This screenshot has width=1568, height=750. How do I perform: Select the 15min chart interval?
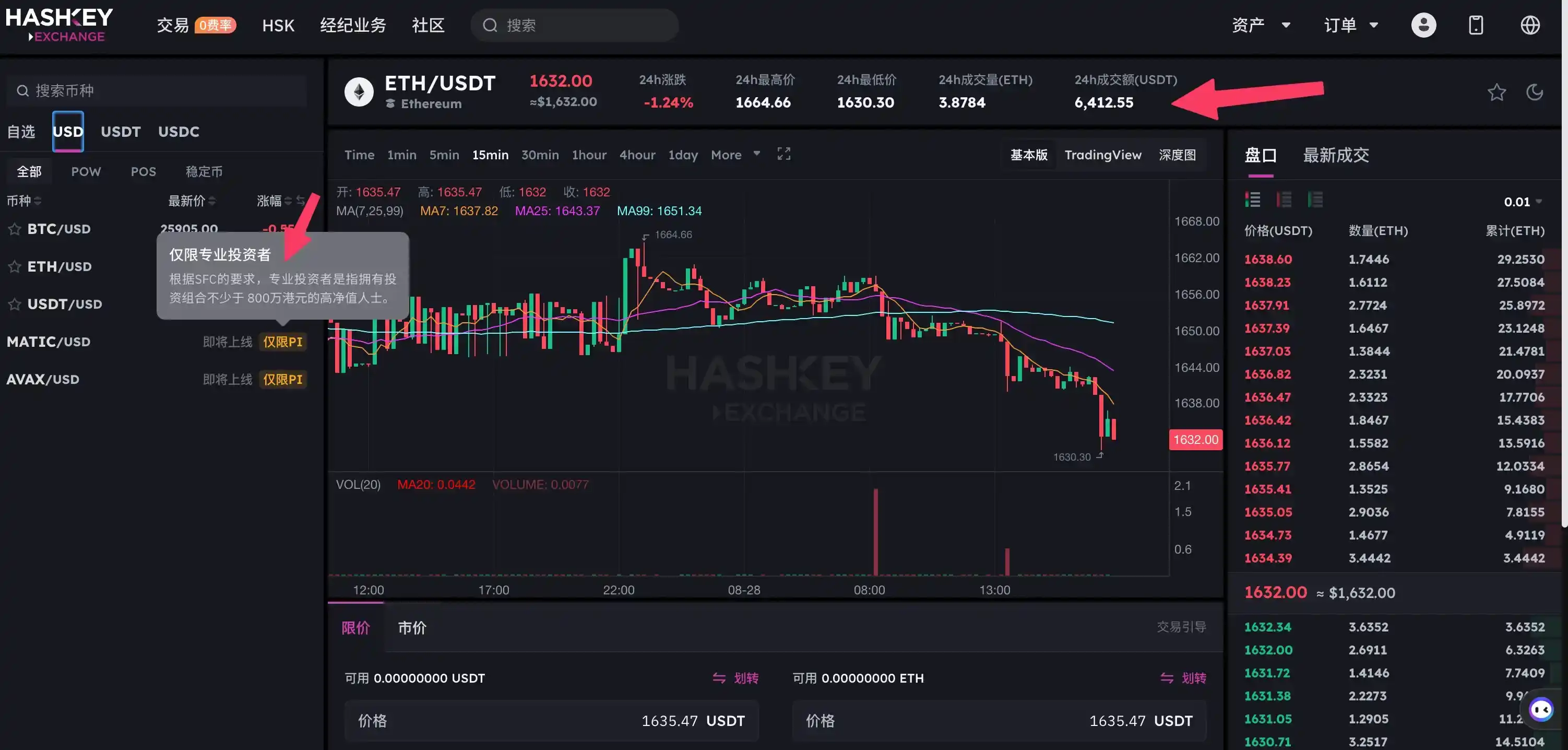490,155
